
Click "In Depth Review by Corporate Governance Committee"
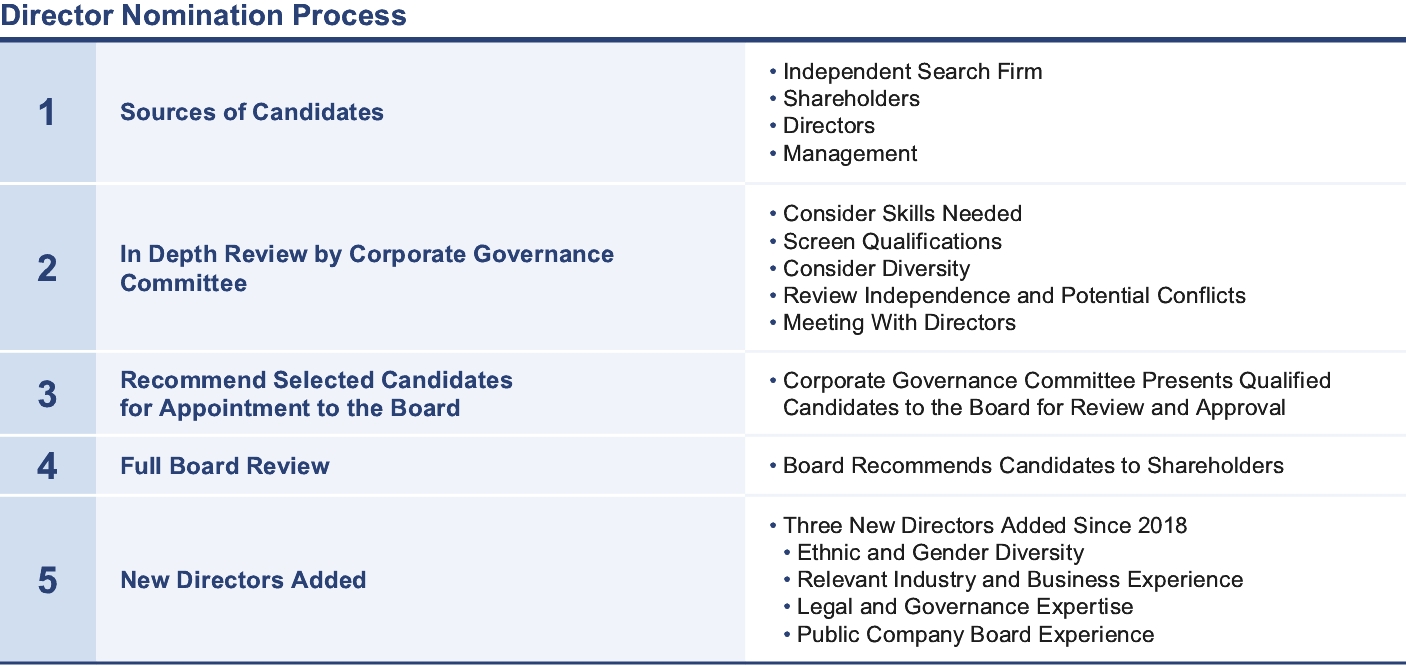(367, 268)
